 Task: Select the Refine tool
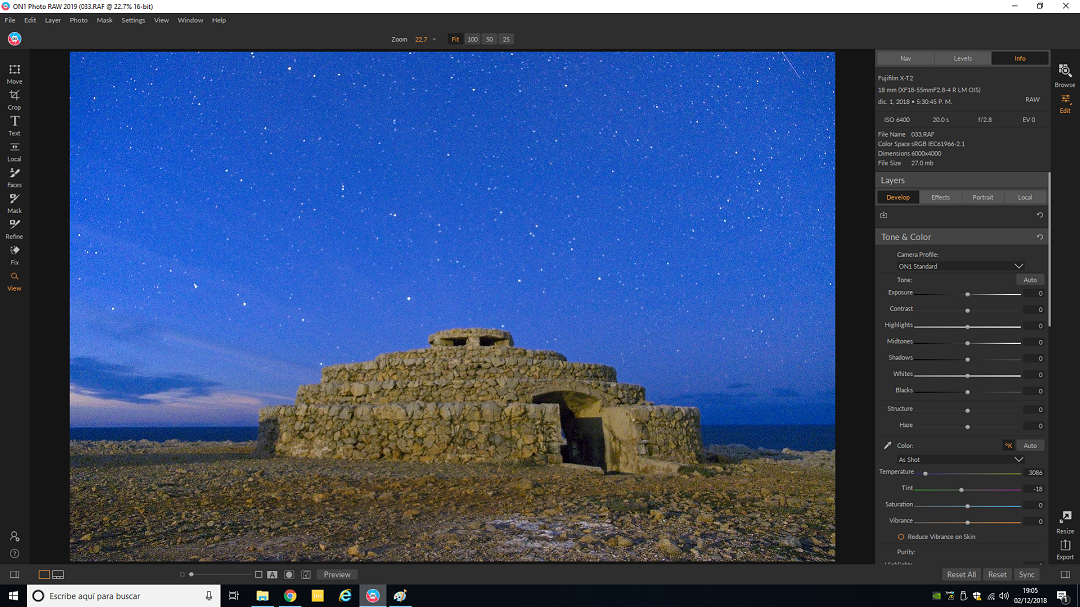point(14,229)
